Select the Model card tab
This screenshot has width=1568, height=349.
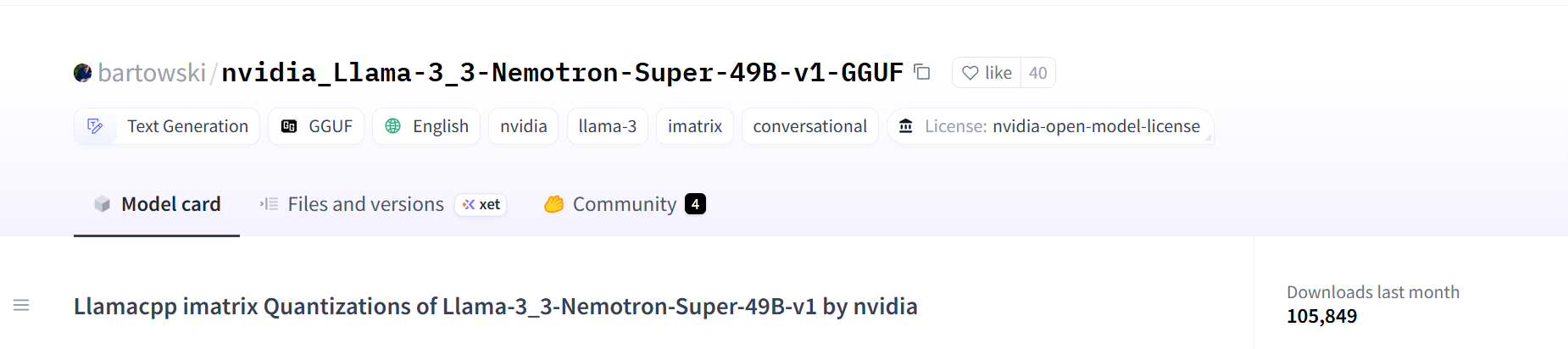[x=158, y=204]
